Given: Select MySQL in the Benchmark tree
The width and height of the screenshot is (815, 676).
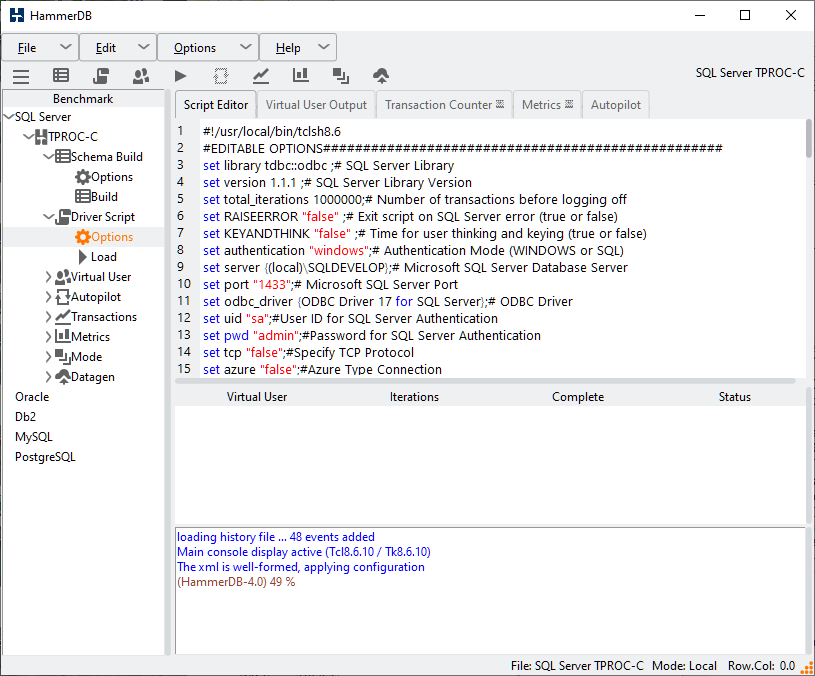Looking at the screenshot, I should pyautogui.click(x=34, y=437).
